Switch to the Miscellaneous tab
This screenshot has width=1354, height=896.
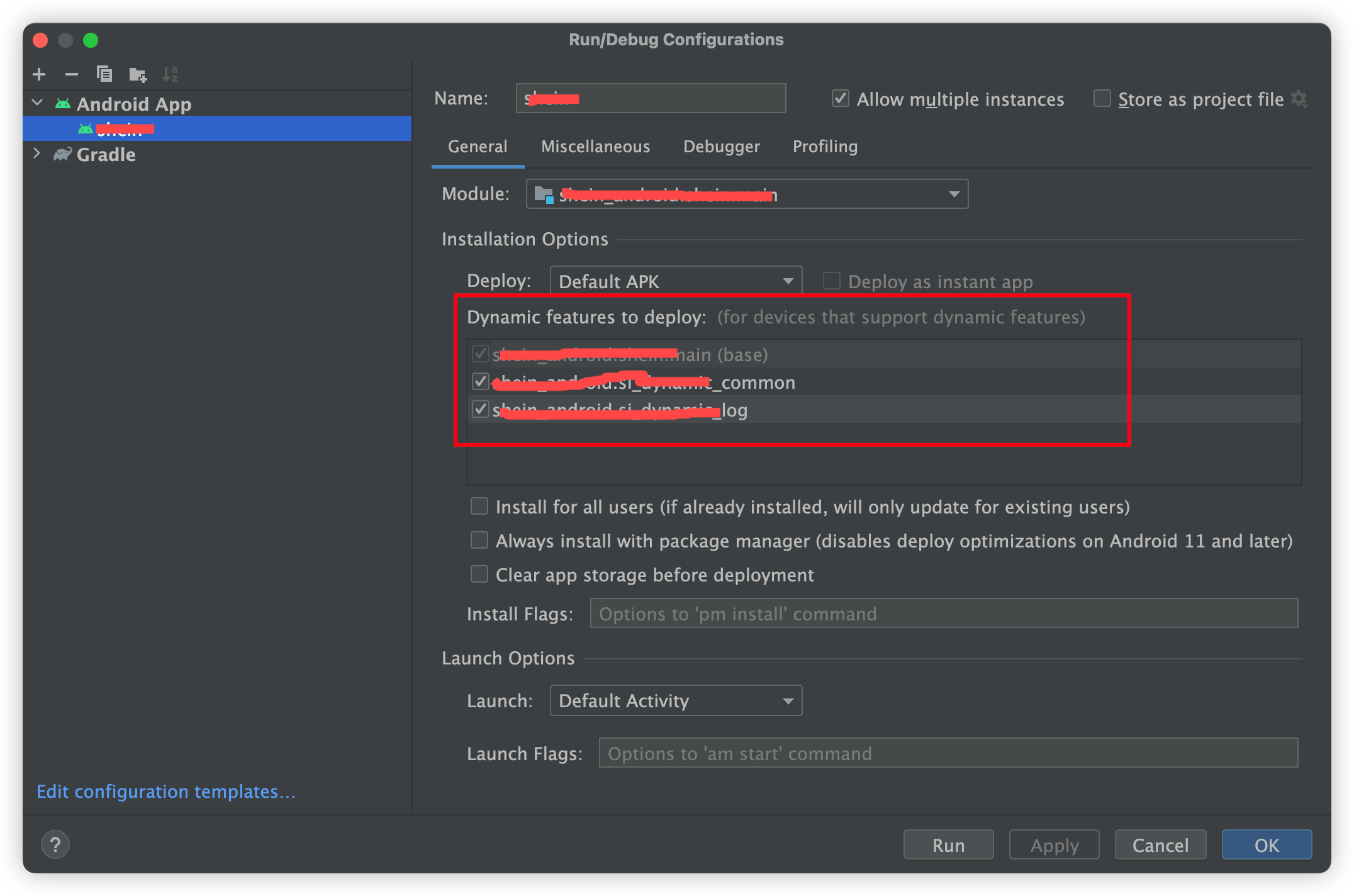coord(595,147)
